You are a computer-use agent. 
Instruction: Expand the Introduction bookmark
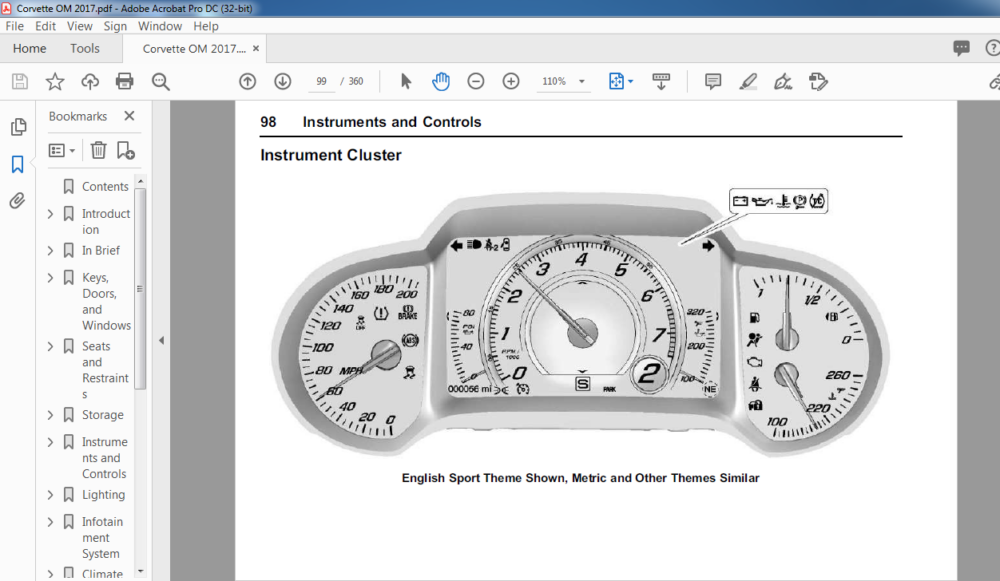pos(50,214)
